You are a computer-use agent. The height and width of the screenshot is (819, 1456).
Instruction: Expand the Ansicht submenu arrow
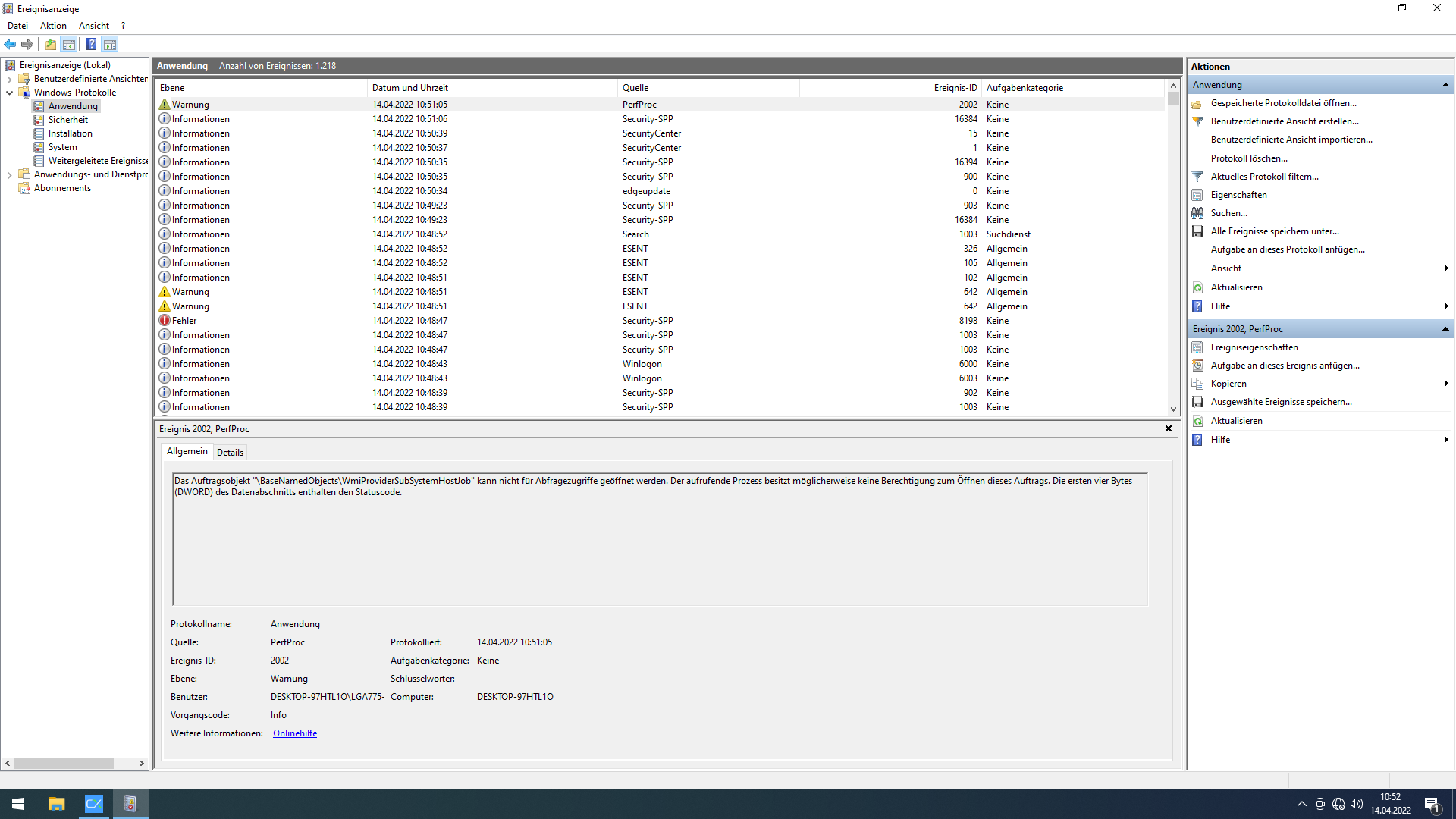[1447, 268]
